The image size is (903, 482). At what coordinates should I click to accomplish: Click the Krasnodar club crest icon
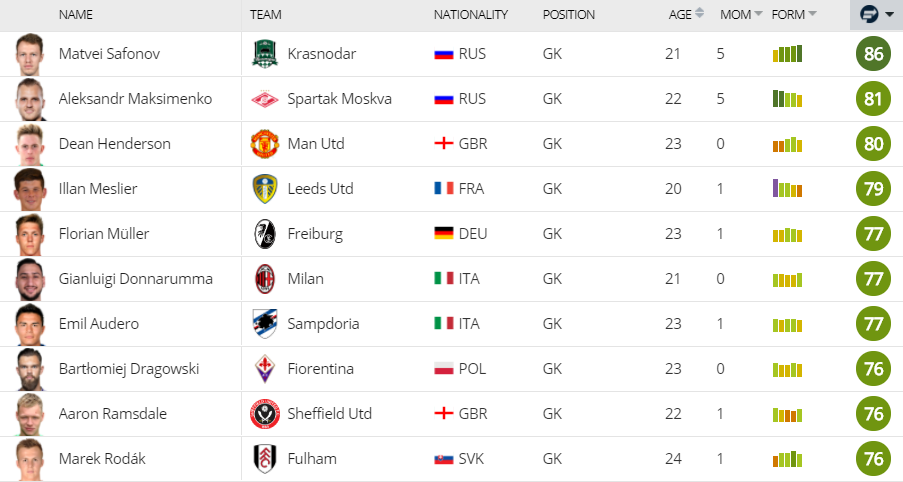(x=262, y=54)
